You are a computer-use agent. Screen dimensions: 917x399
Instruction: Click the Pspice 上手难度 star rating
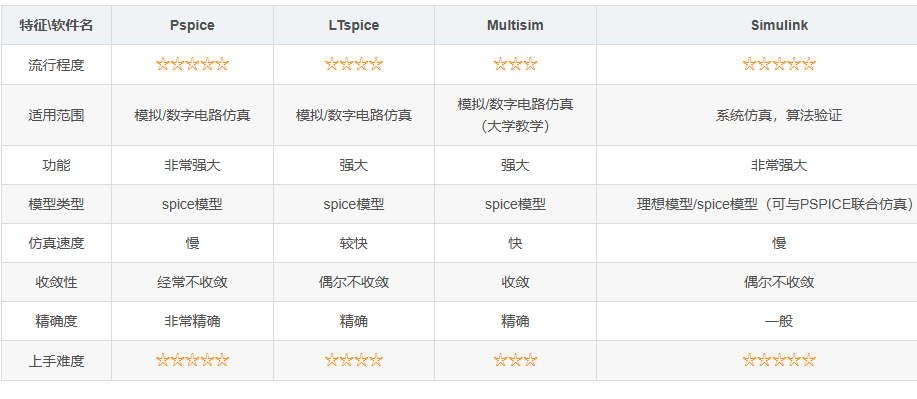[192, 360]
